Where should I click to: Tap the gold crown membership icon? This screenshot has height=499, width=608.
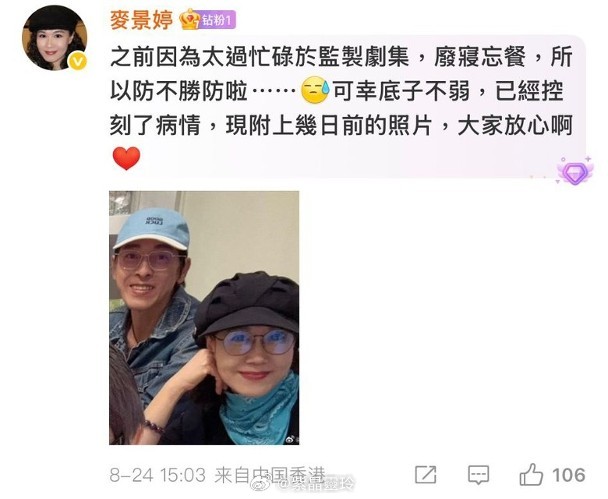point(189,19)
